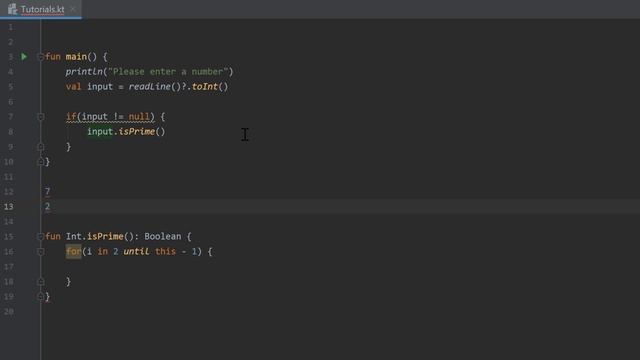The width and height of the screenshot is (640, 360).
Task: Click the number 7 on line 12
Action: coord(47,191)
